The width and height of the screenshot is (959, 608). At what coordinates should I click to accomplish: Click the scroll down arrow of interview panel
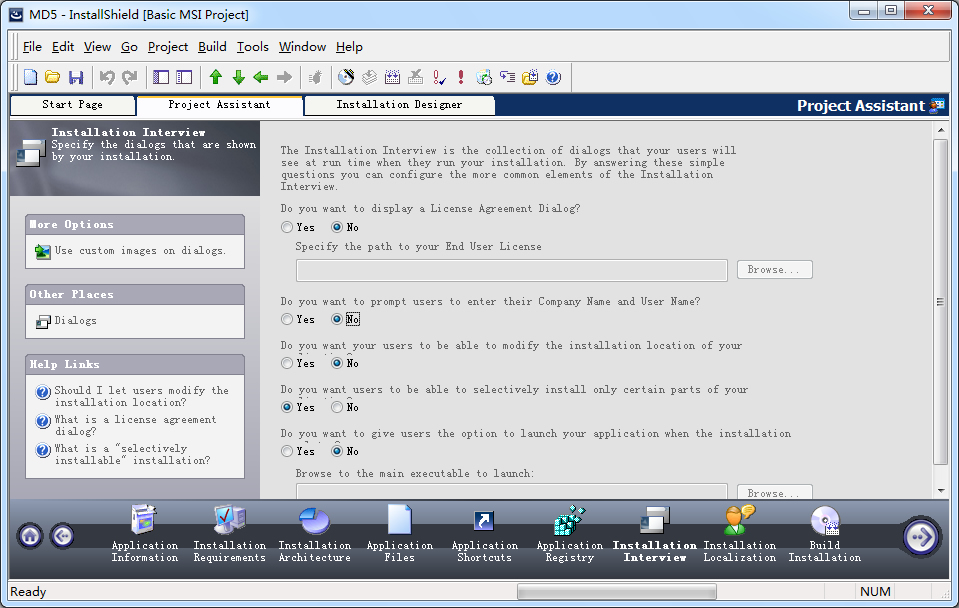click(x=940, y=491)
